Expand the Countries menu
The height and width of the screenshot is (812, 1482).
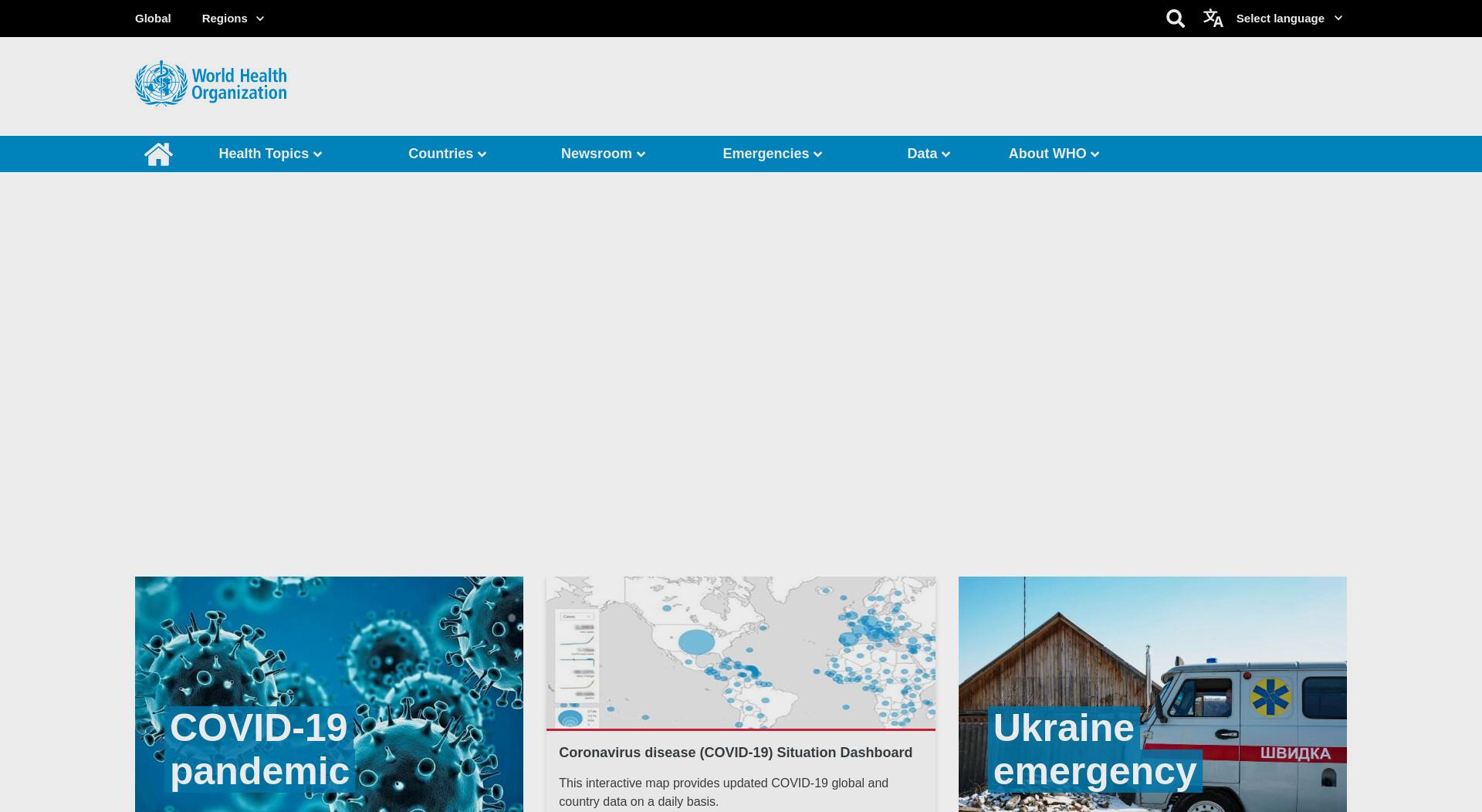click(448, 154)
